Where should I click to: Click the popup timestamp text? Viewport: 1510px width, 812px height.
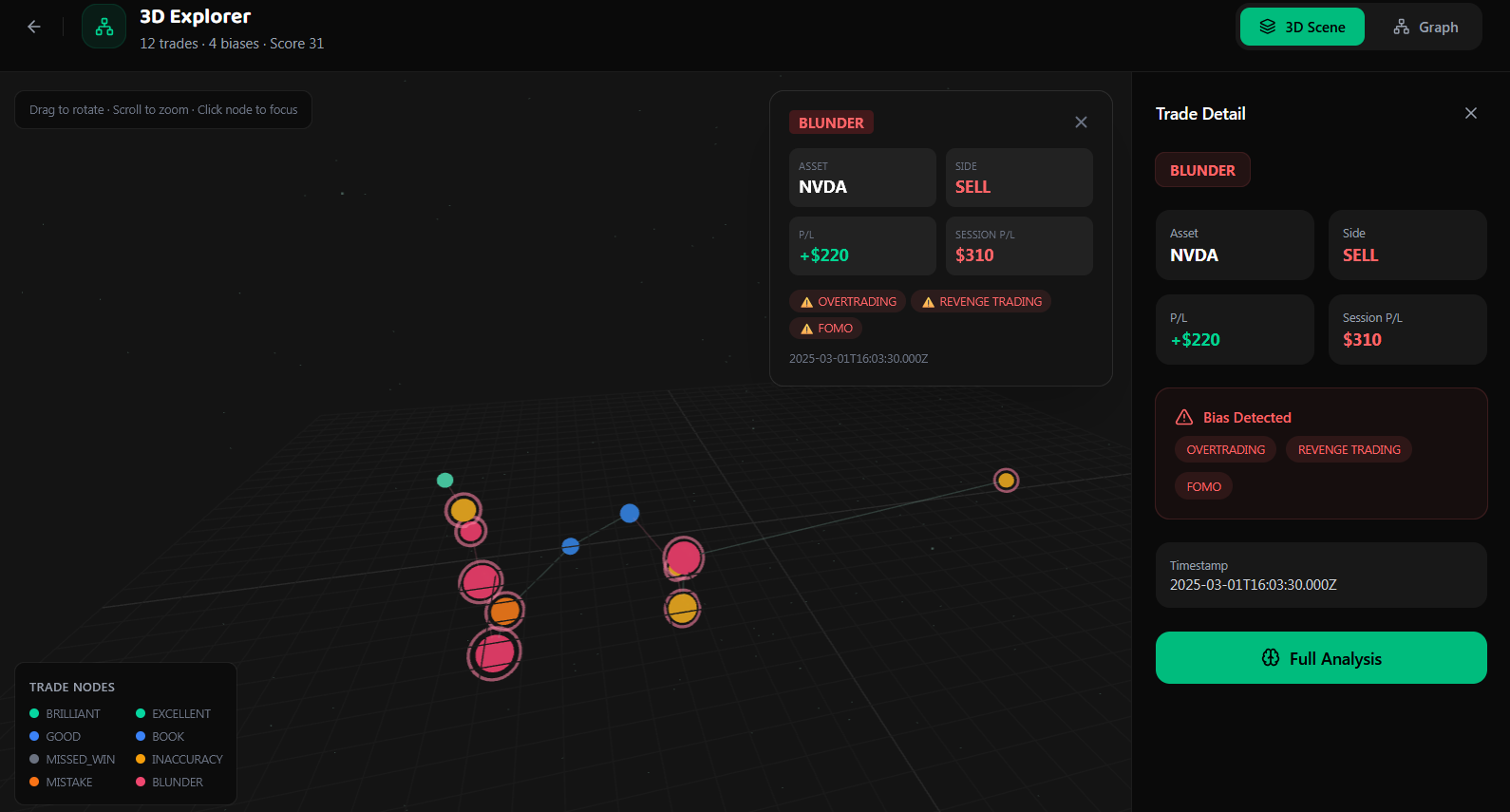(859, 359)
